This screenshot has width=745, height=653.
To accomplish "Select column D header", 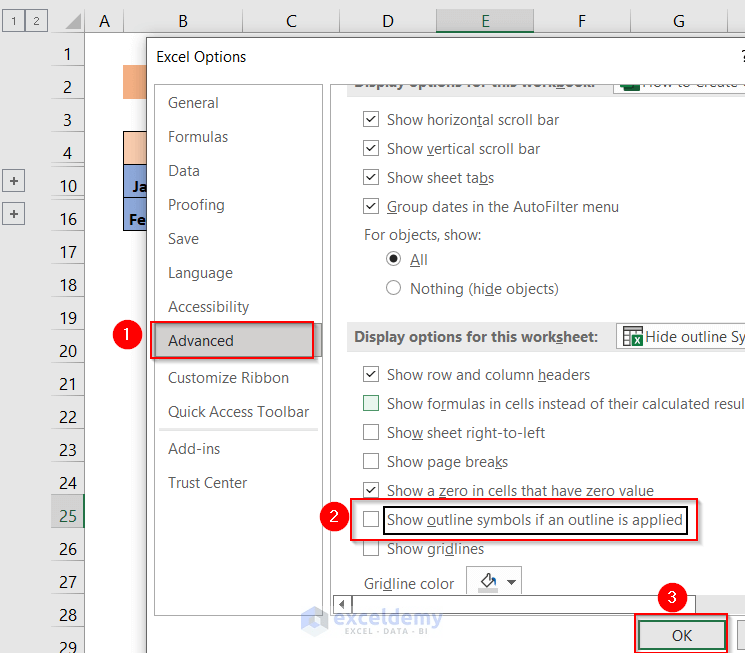I will (x=388, y=21).
